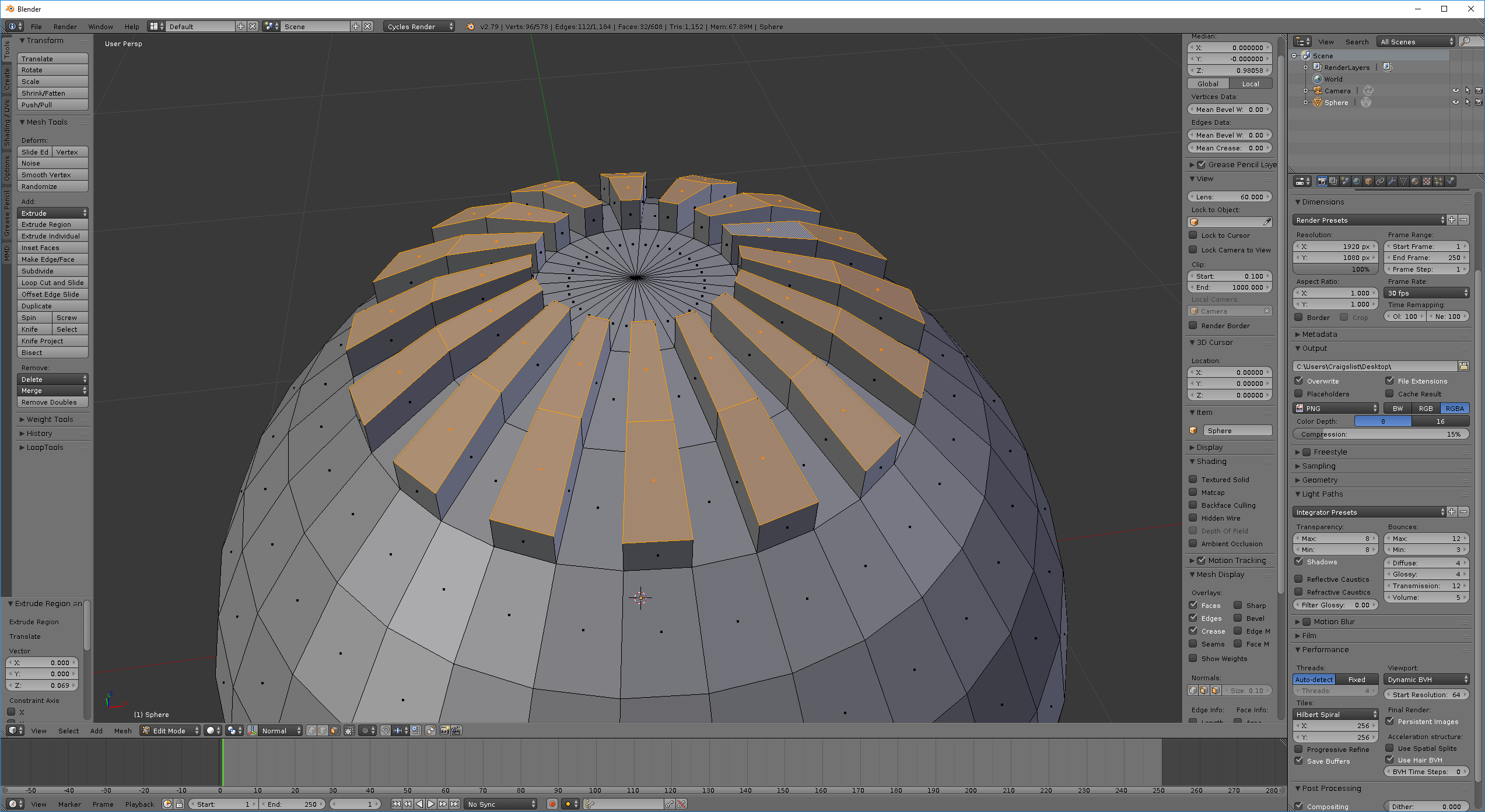Click the Lens focal length field

click(1230, 197)
